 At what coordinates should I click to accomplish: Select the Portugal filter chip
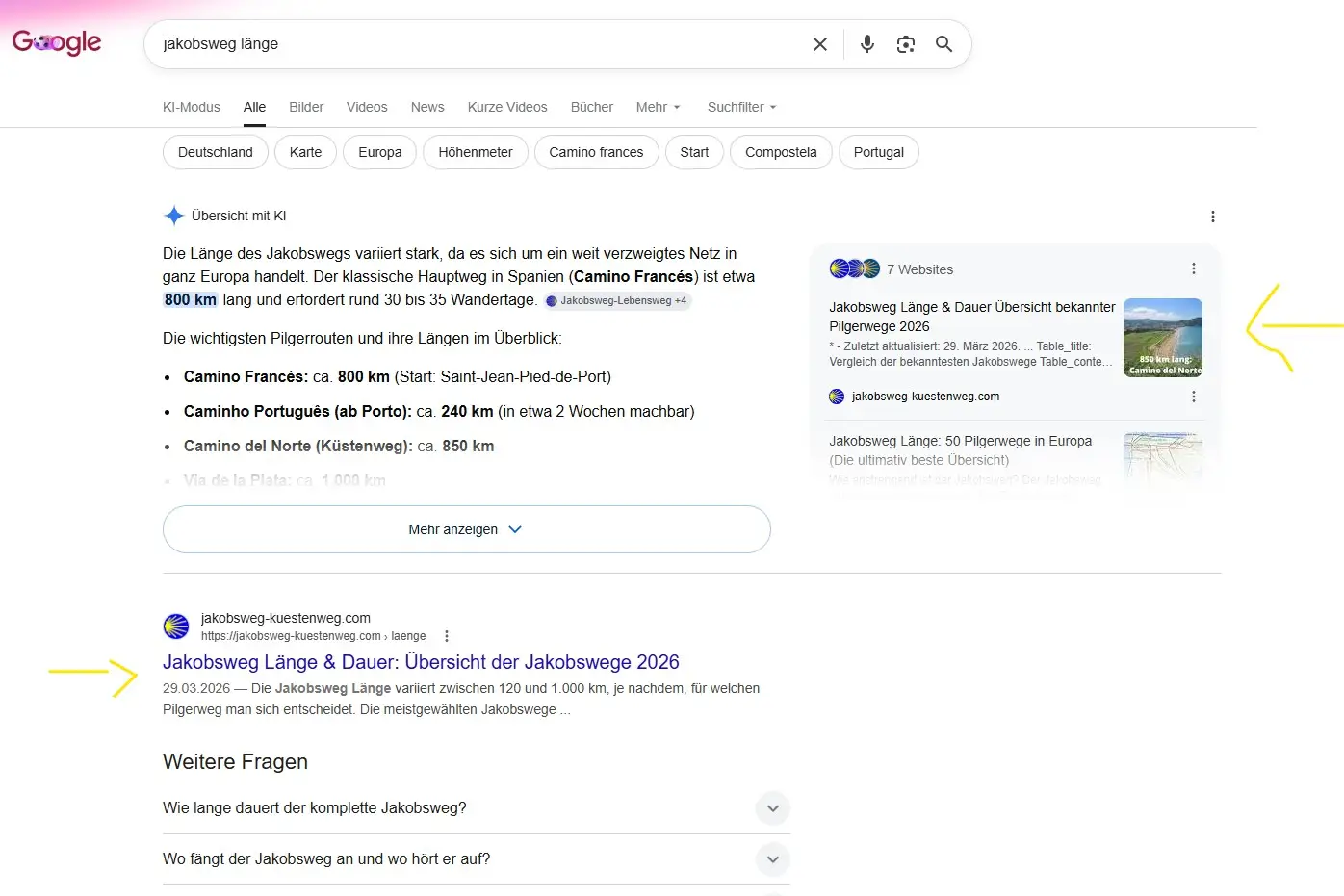(879, 152)
